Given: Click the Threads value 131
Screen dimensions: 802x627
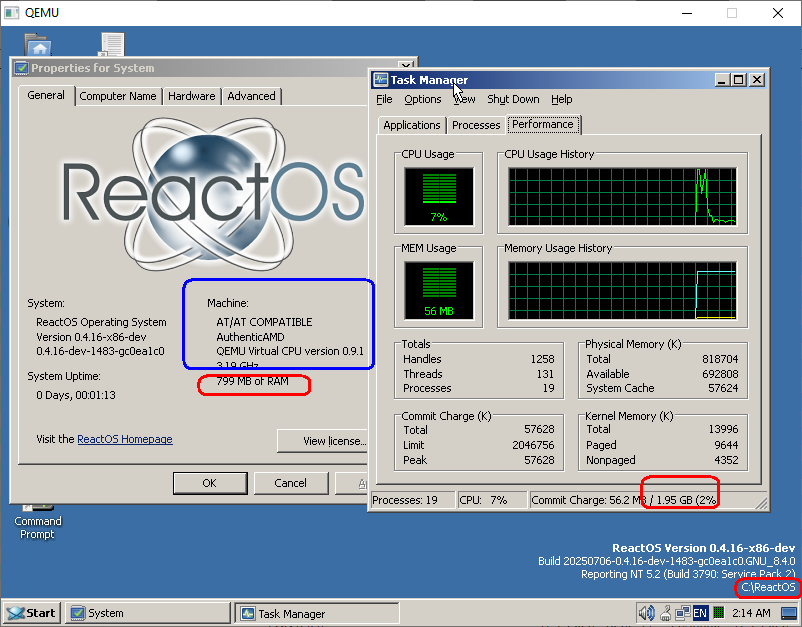Looking at the screenshot, I should (x=545, y=374).
